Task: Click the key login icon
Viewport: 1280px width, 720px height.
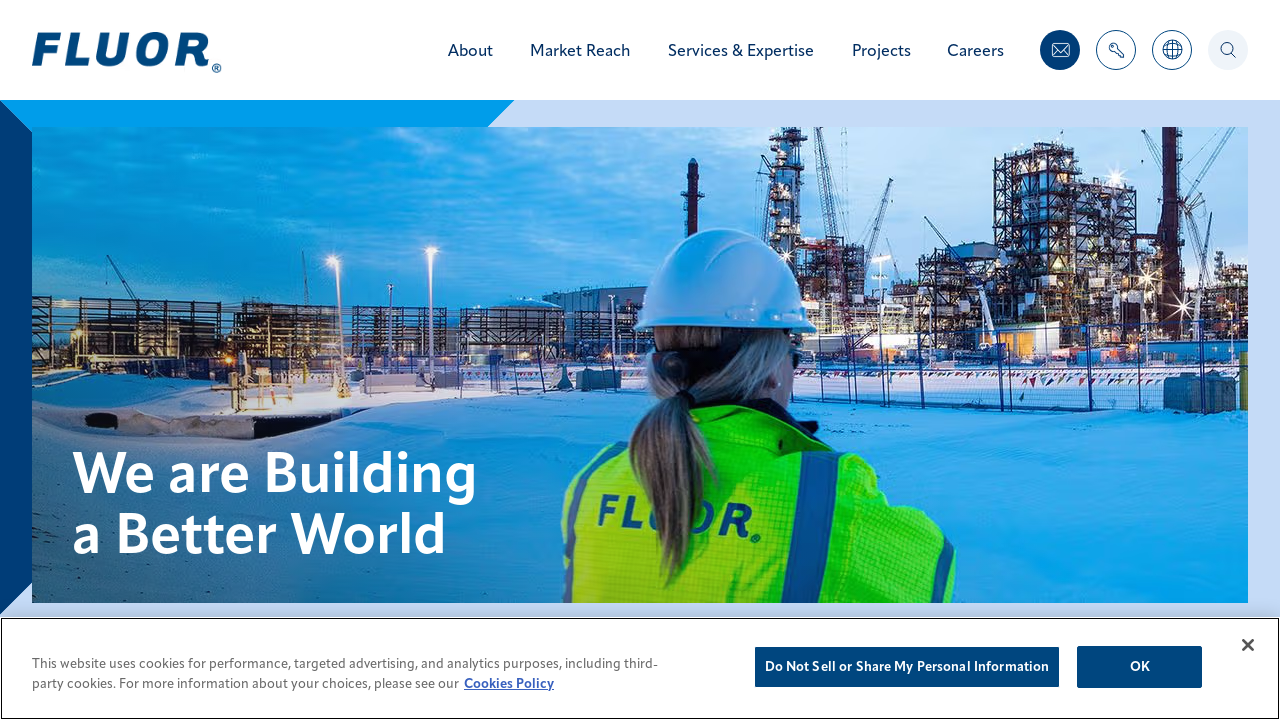Action: (x=1116, y=50)
